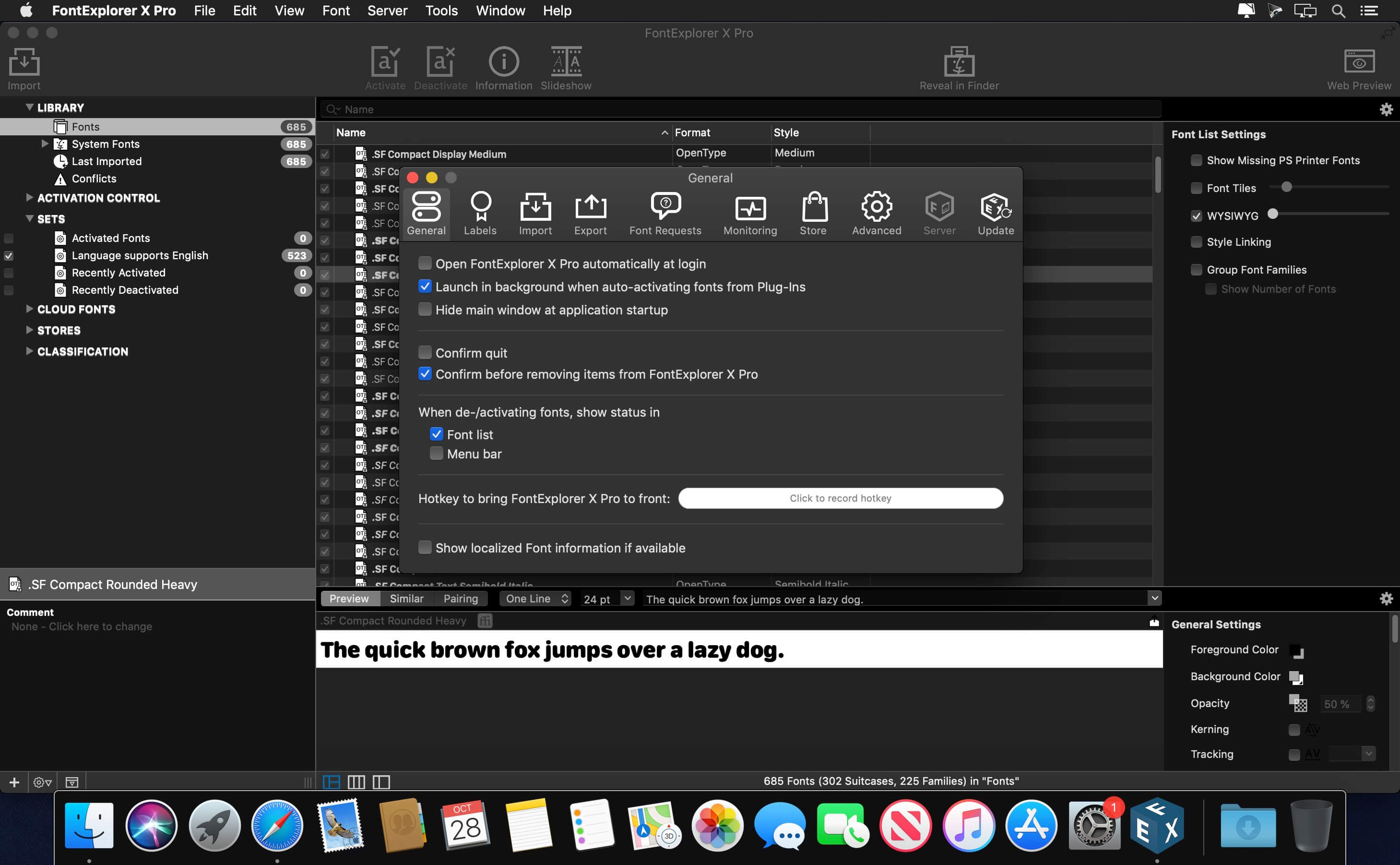Sort the font list by Name column

click(x=501, y=132)
